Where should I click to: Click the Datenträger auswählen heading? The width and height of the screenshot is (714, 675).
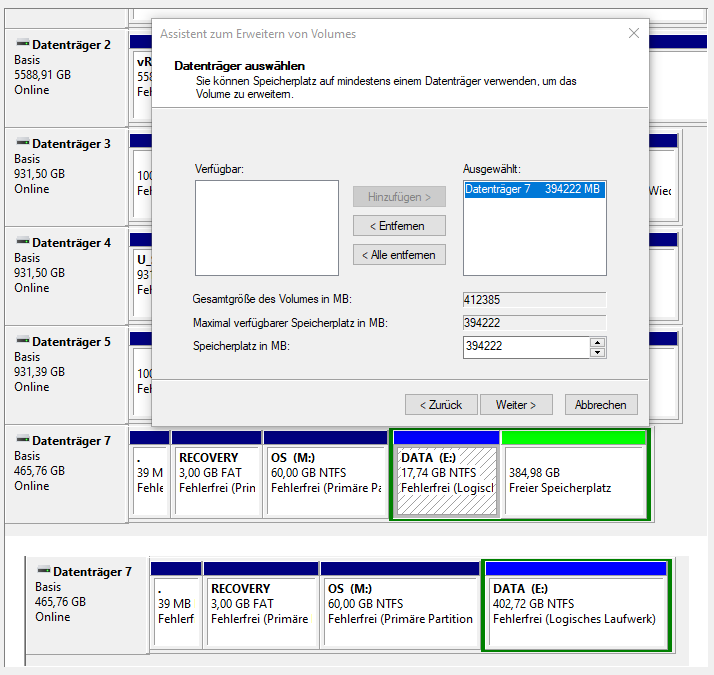pos(240,66)
